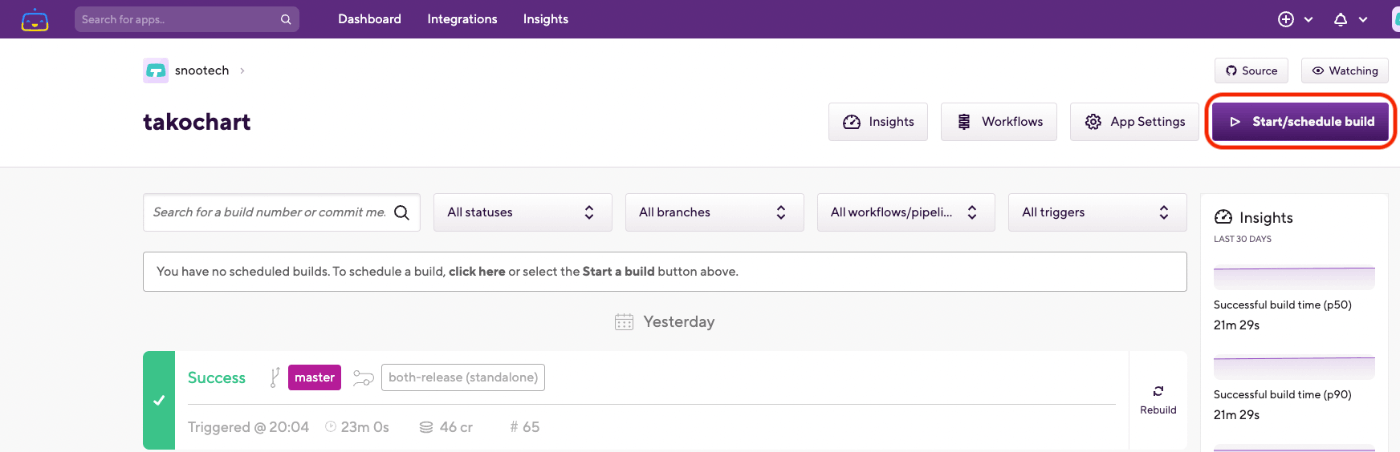
Task: Expand the chevron beside the plus icon
Action: (1308, 20)
